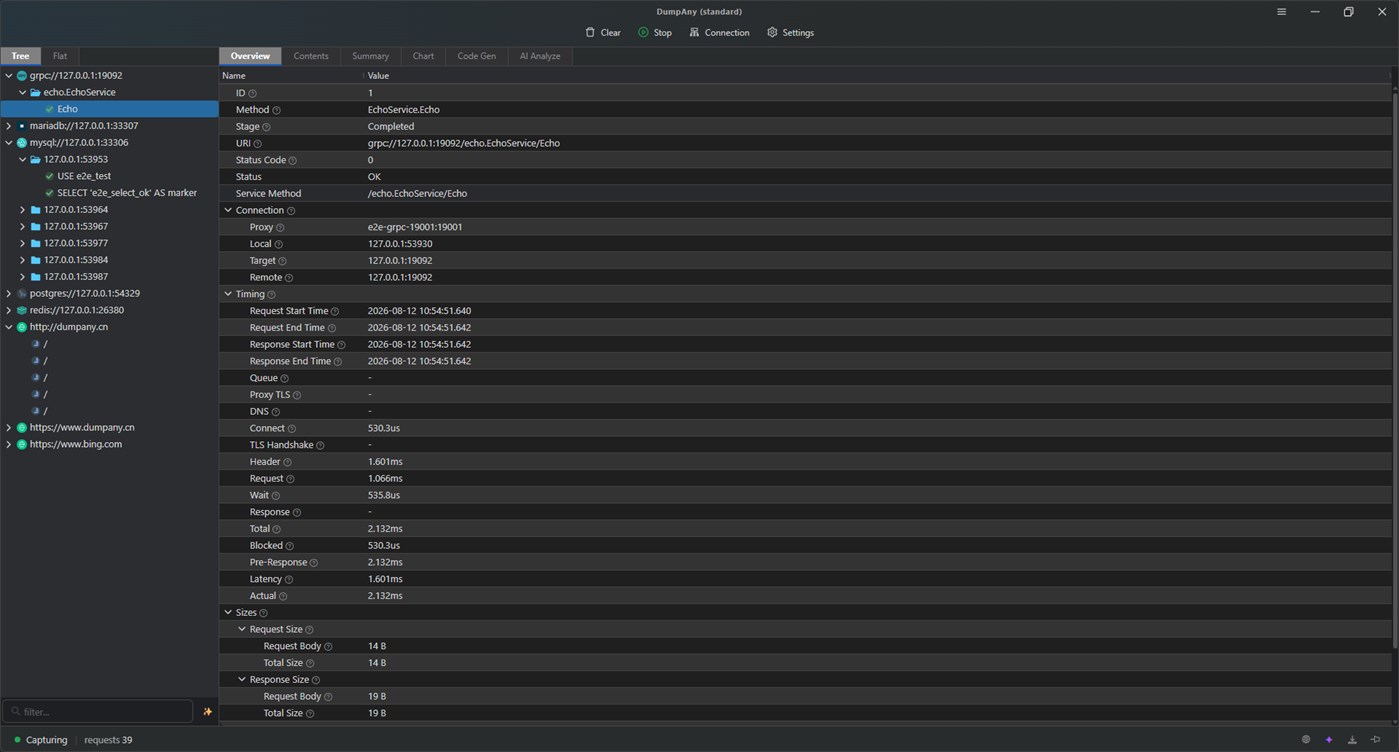
Task: Click the postgres protocol icon in the tree
Action: pos(22,294)
